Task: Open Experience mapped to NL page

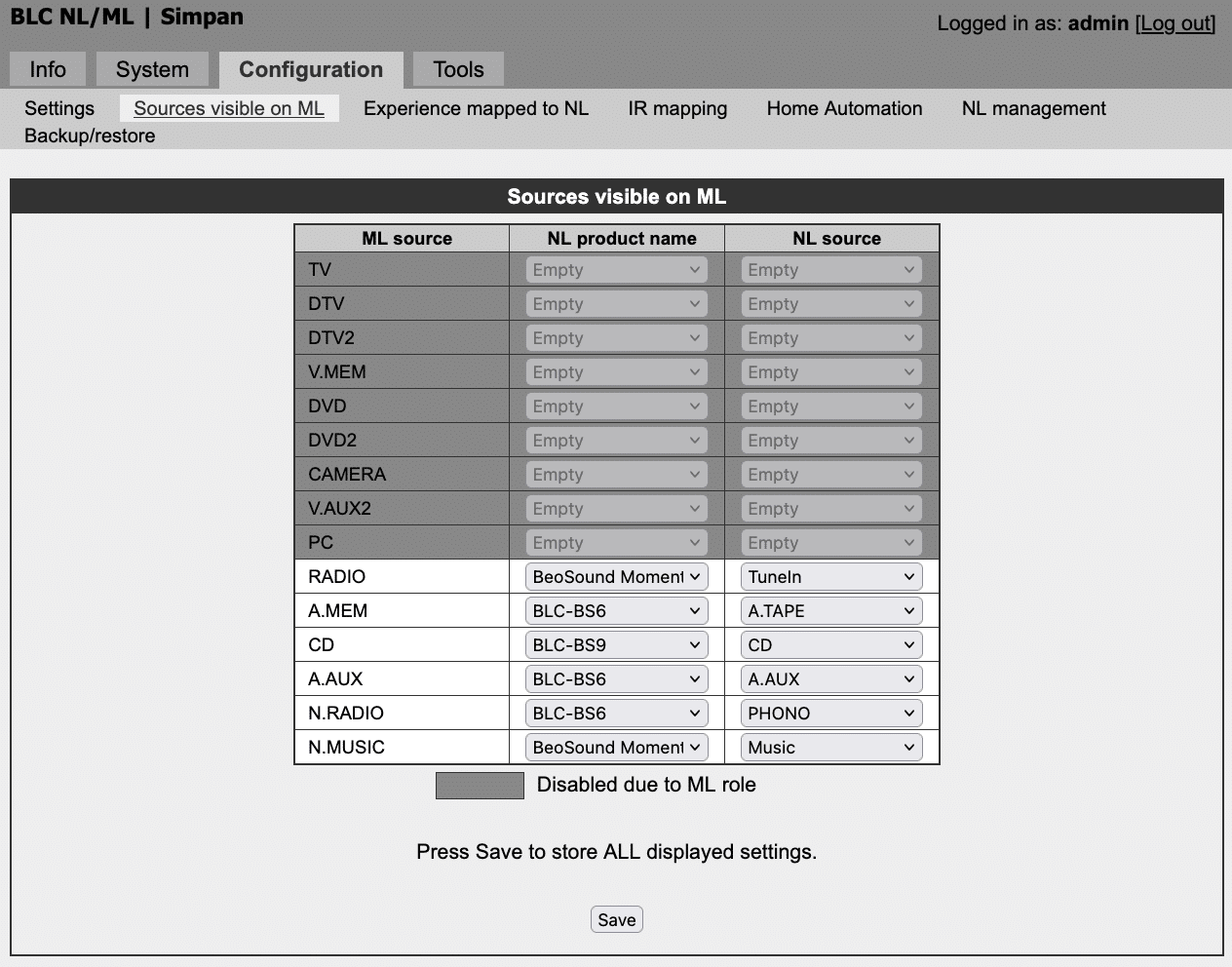Action: coord(476,108)
